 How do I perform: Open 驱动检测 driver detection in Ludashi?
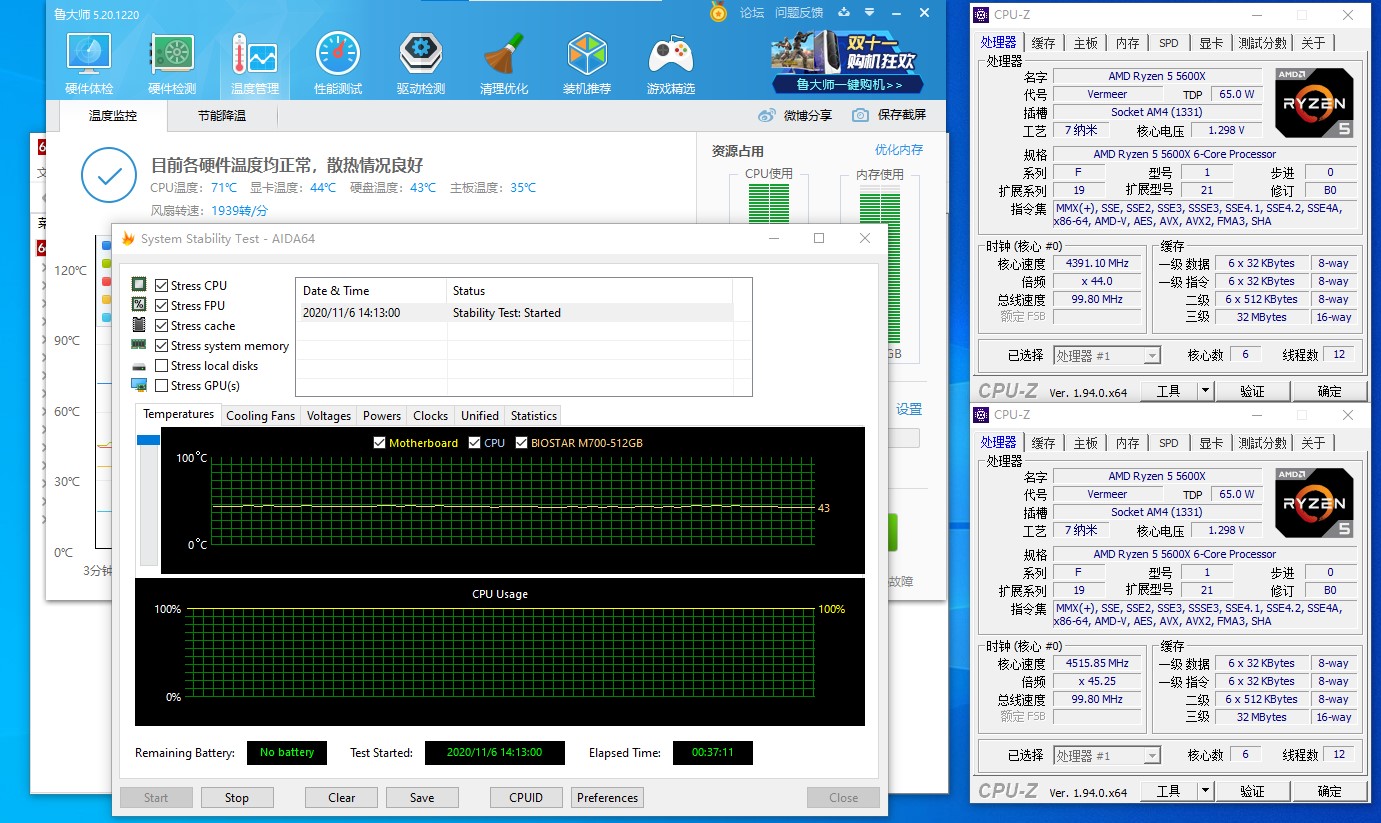[421, 64]
